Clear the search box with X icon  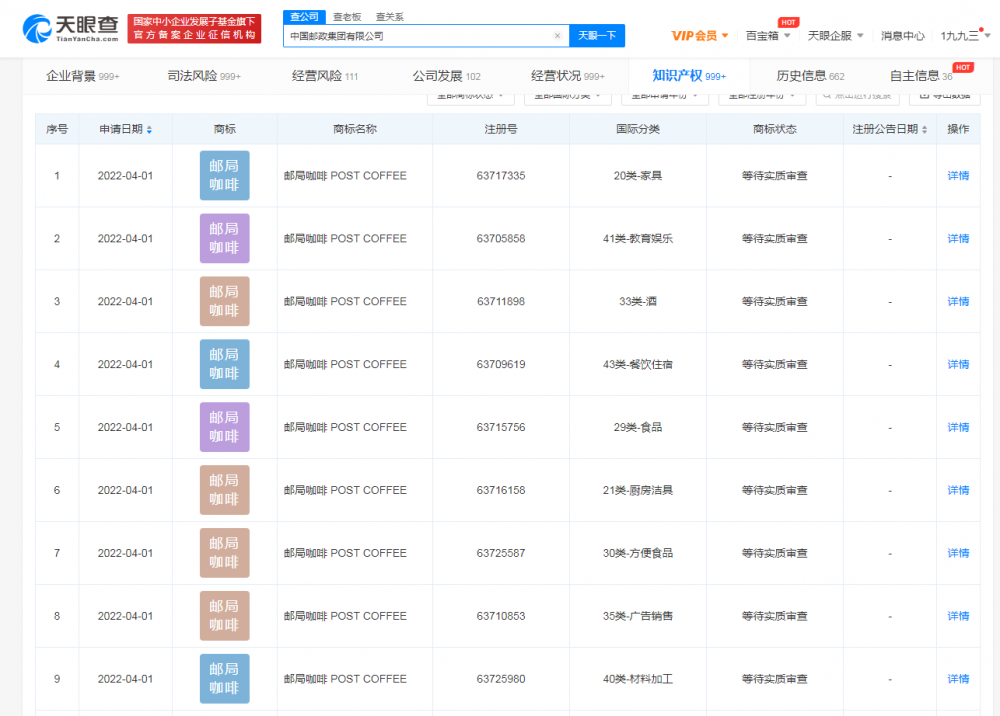pos(557,36)
